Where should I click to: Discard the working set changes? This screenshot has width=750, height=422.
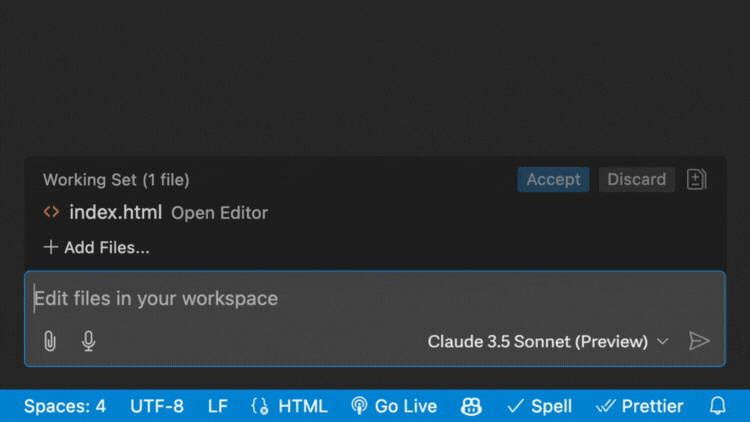pyautogui.click(x=637, y=179)
